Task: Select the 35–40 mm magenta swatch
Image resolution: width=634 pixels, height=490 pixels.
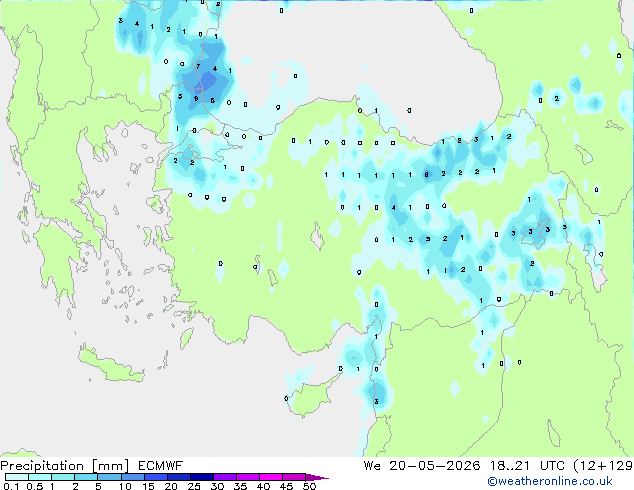Action: tap(248, 477)
